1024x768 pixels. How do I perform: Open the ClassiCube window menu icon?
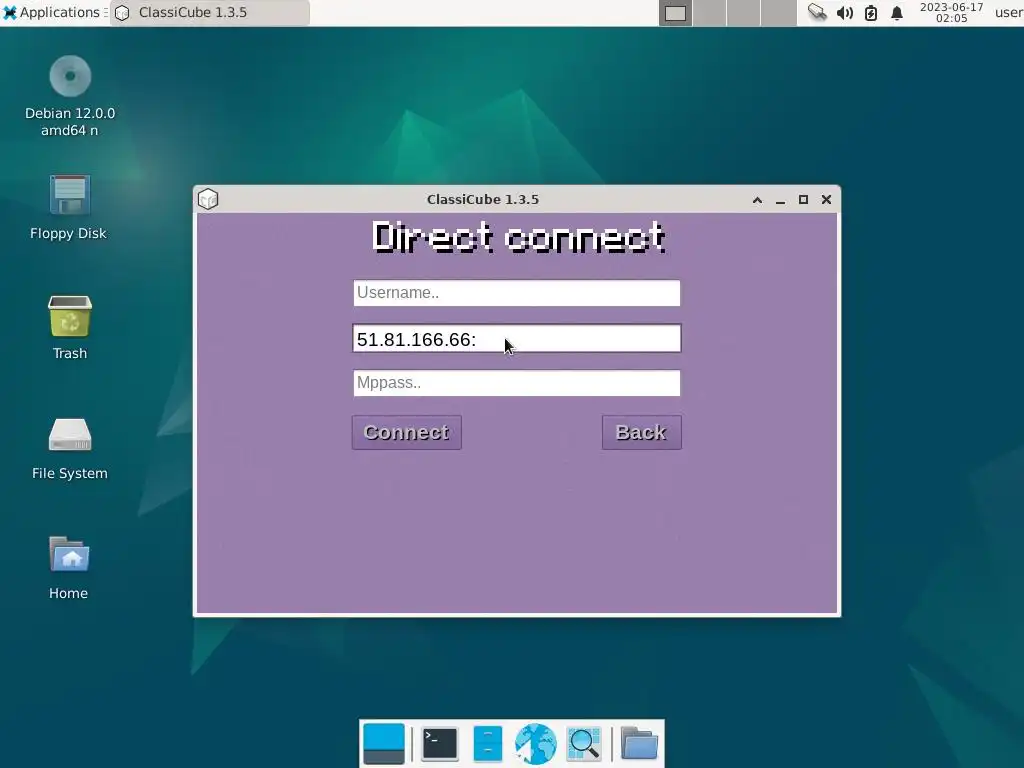(208, 199)
